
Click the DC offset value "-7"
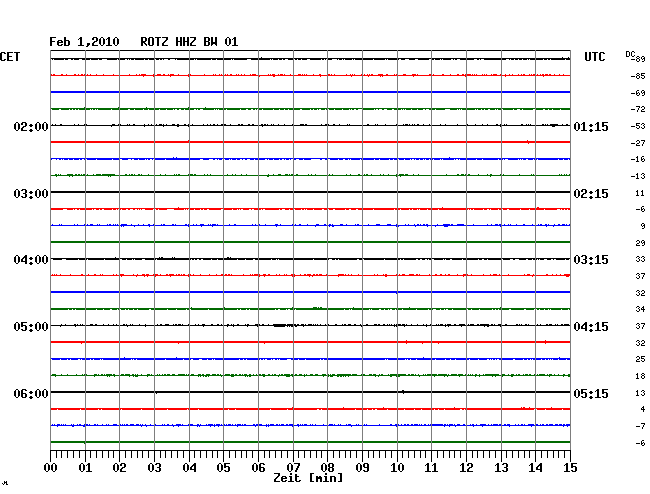640,426
